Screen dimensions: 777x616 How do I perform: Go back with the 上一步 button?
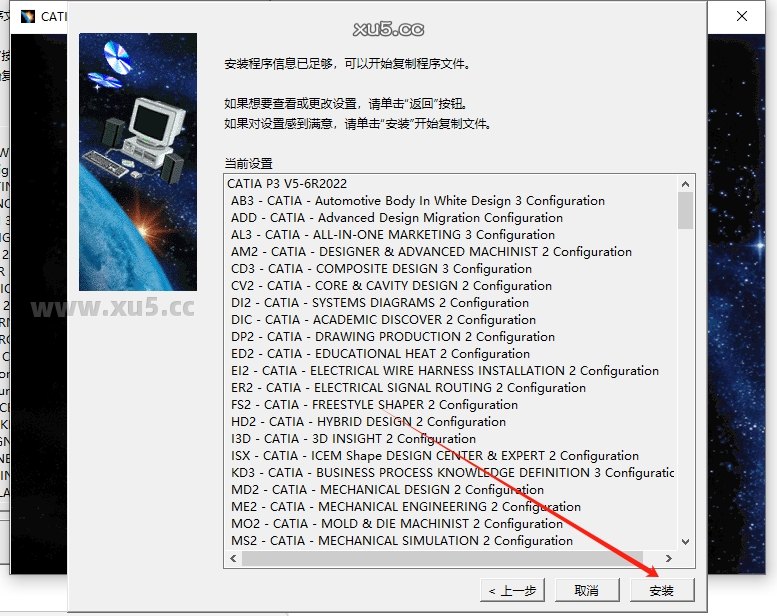click(514, 590)
